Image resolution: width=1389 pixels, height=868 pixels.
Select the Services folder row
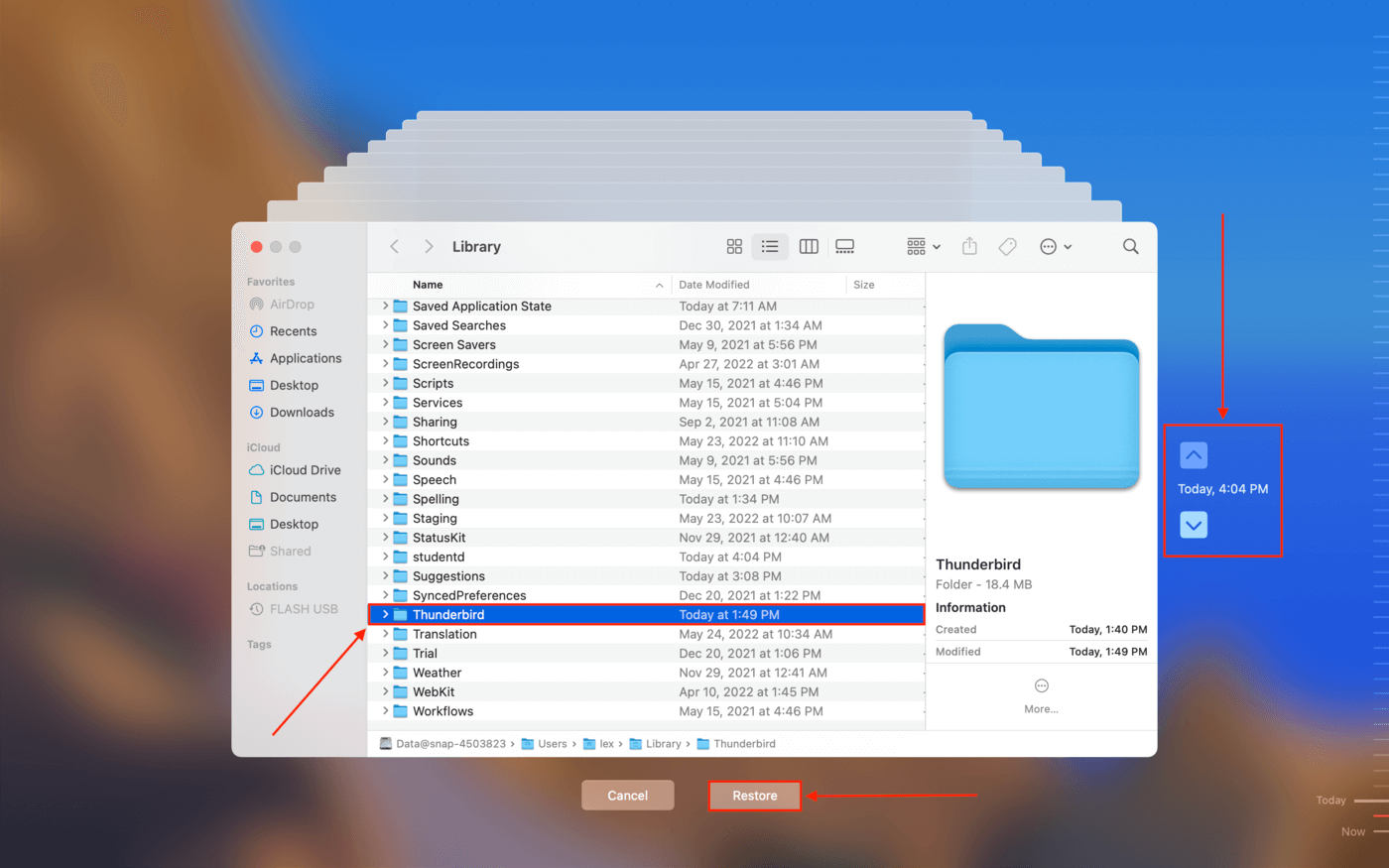(x=646, y=403)
